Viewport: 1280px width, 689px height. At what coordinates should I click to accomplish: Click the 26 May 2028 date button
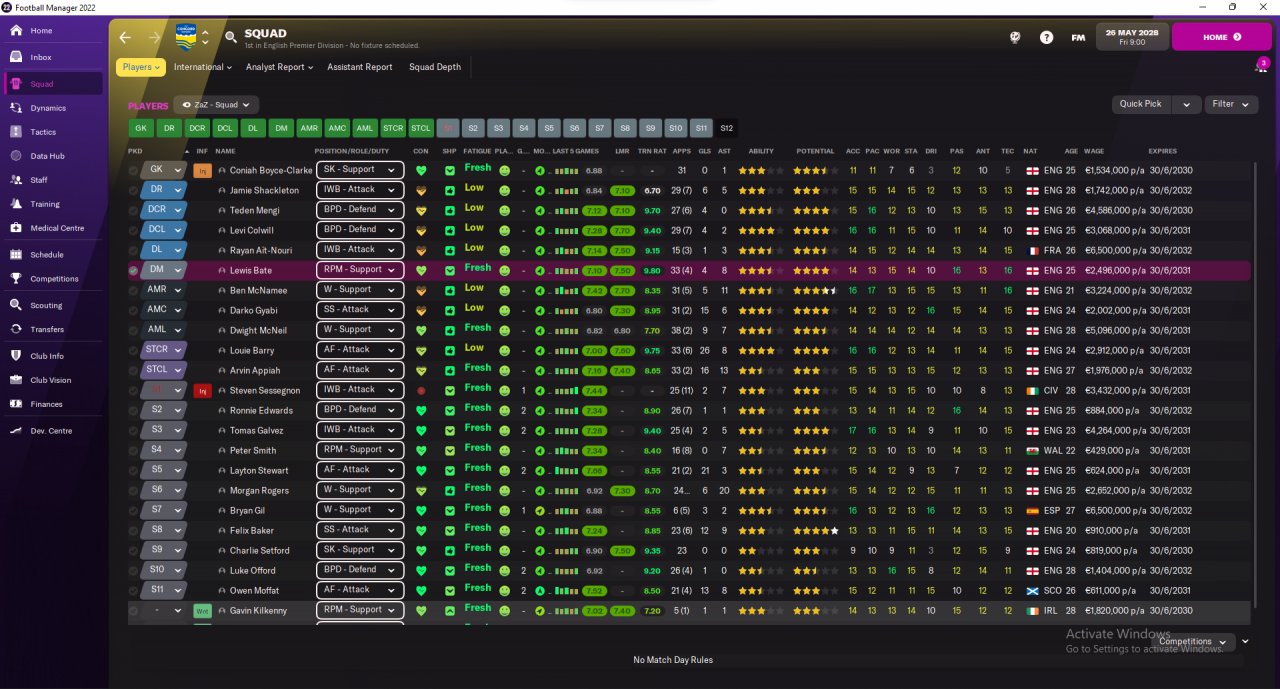tap(1132, 37)
